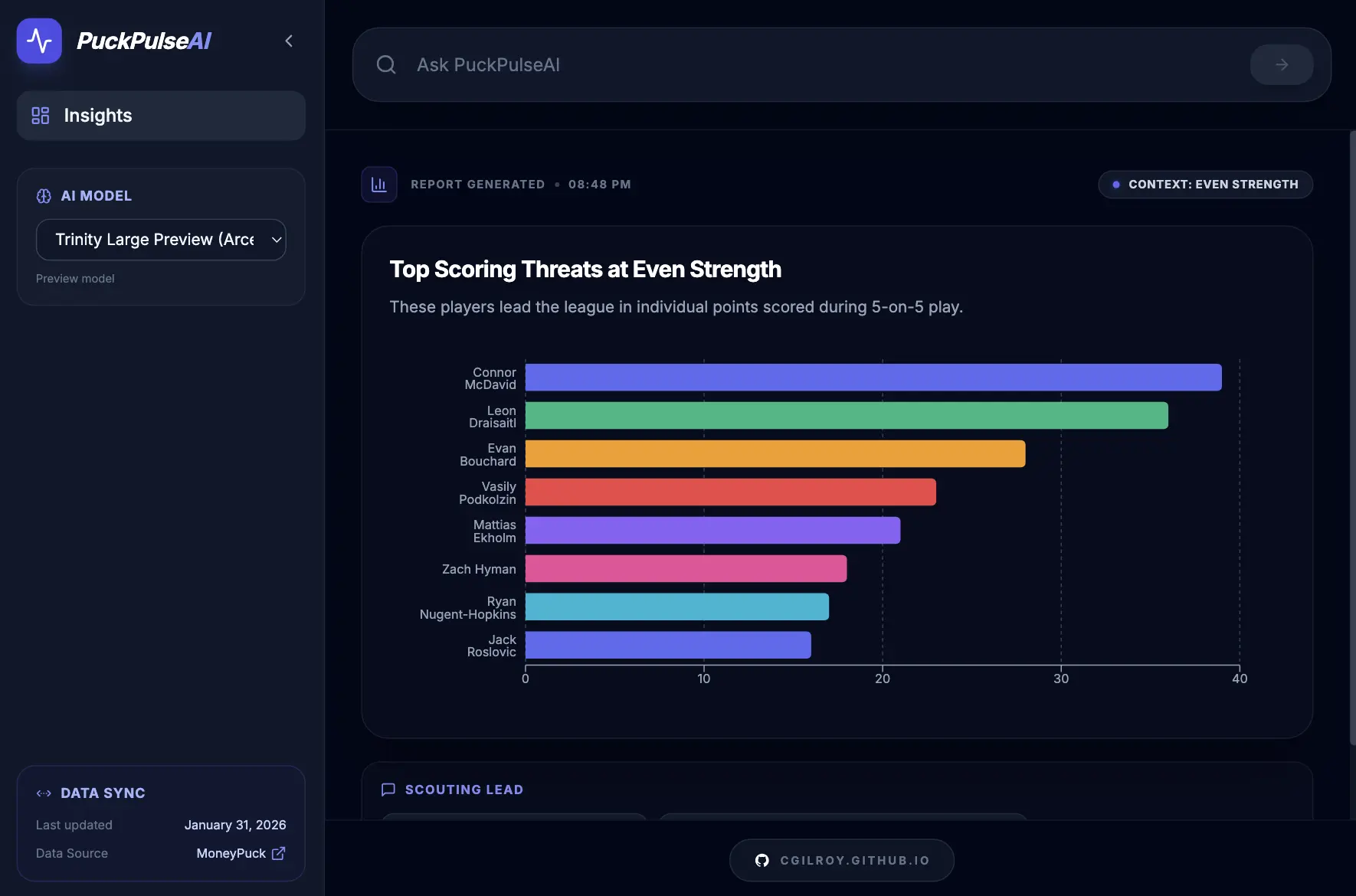Viewport: 1356px width, 896px height.
Task: Click the bar chart report icon
Action: click(x=379, y=185)
